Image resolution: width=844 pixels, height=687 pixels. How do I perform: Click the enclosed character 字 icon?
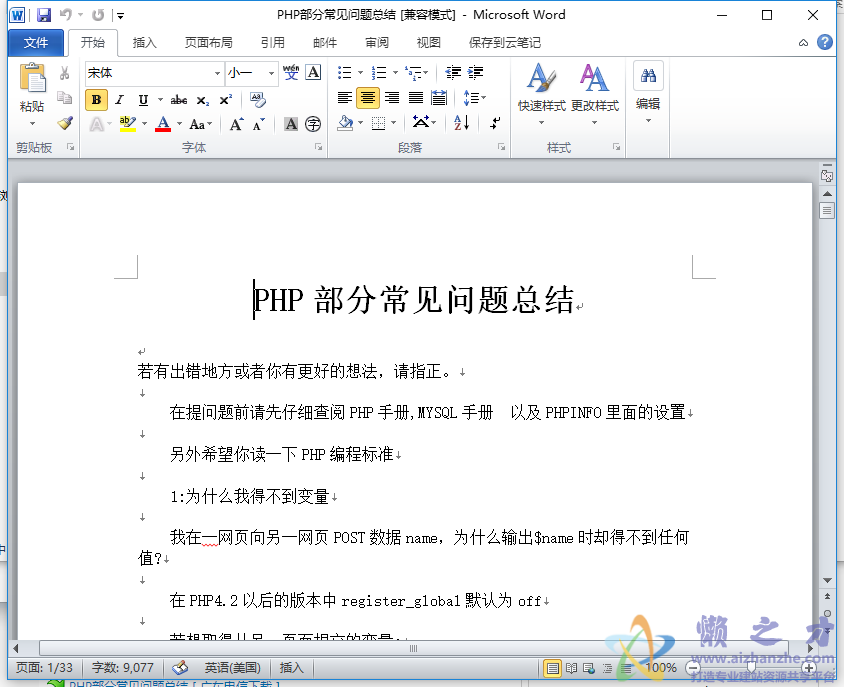click(x=313, y=124)
